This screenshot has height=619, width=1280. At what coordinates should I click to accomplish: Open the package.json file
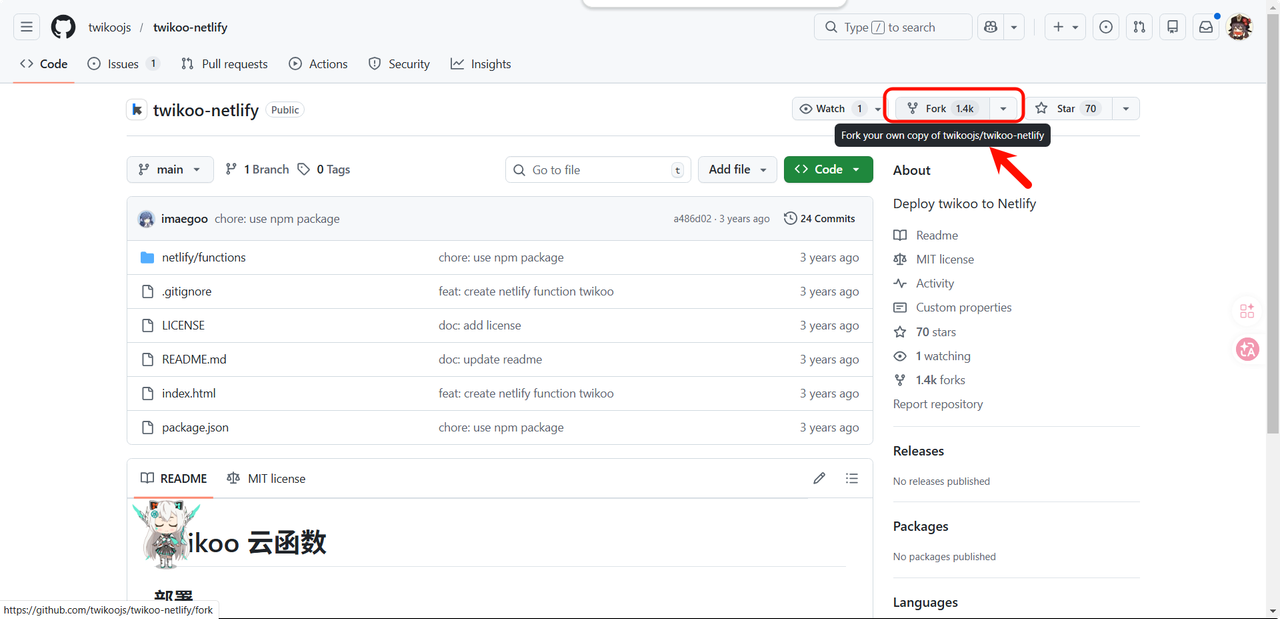point(195,427)
